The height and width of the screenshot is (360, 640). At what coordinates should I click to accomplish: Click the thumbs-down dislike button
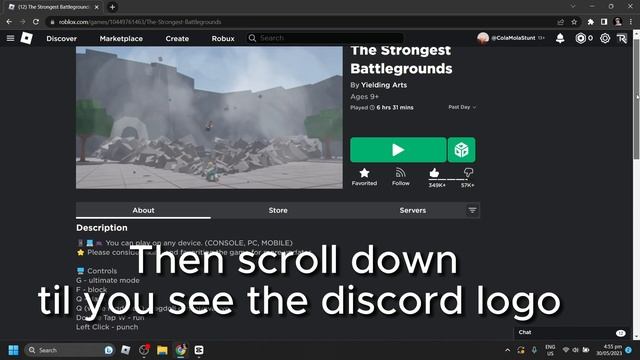[x=468, y=173]
